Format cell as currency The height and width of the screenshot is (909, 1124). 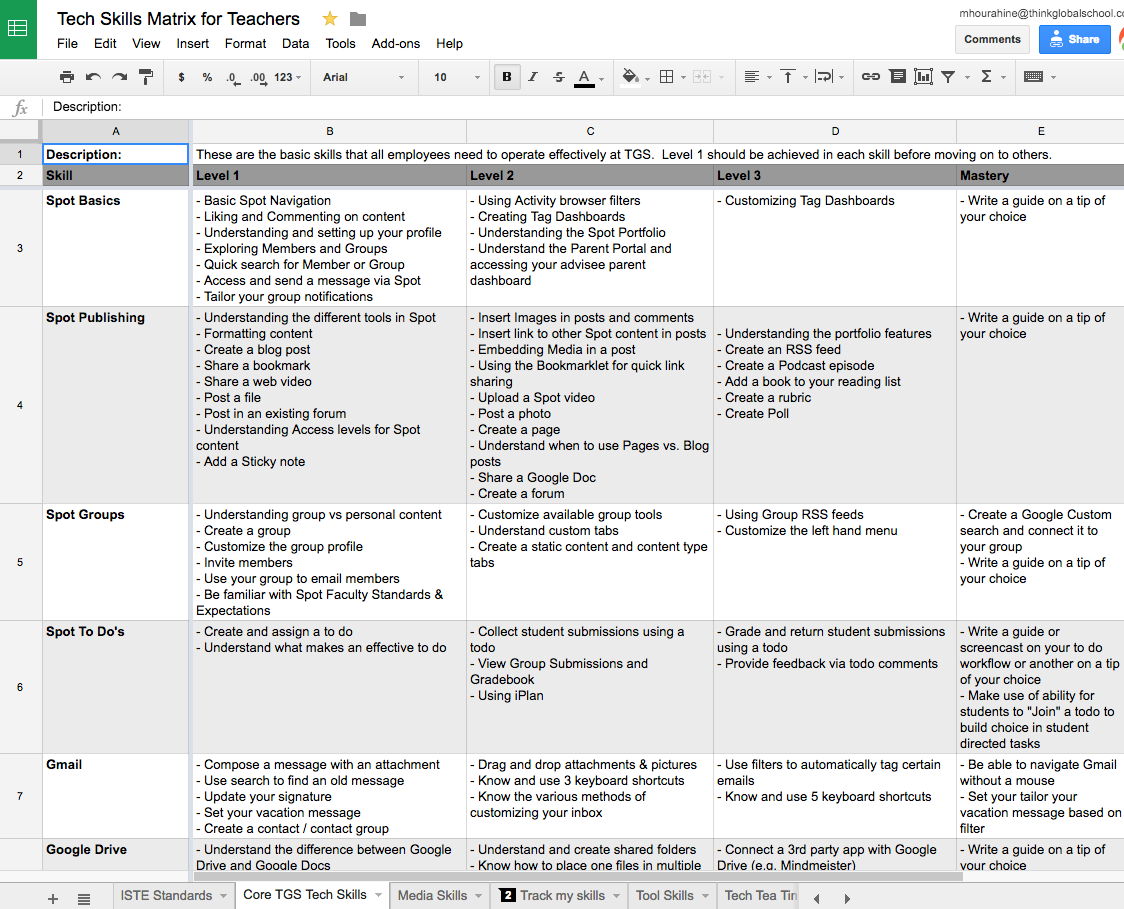click(x=181, y=77)
